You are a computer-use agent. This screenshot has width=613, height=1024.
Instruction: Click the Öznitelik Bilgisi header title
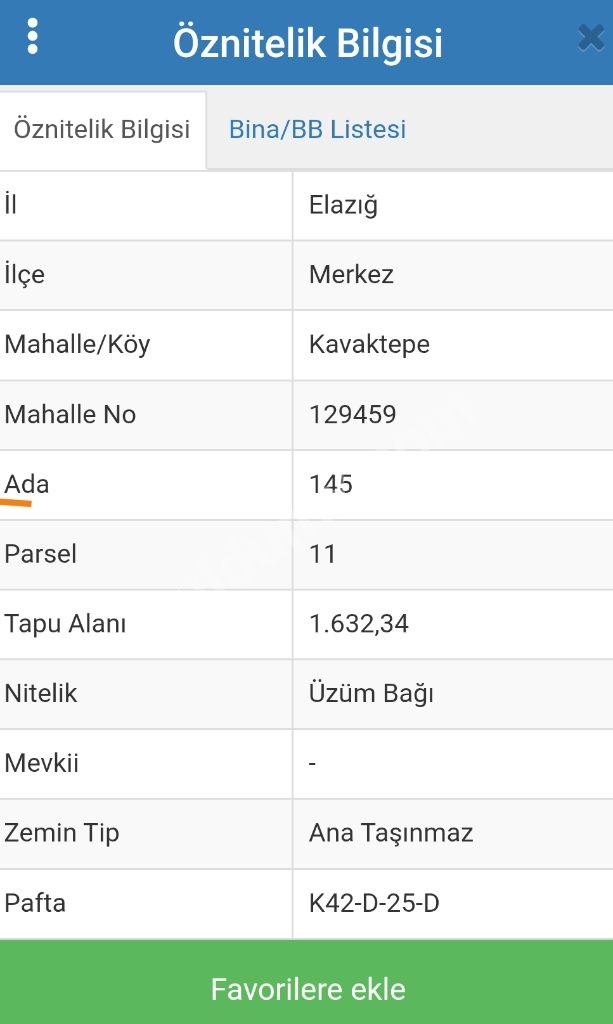[x=307, y=44]
